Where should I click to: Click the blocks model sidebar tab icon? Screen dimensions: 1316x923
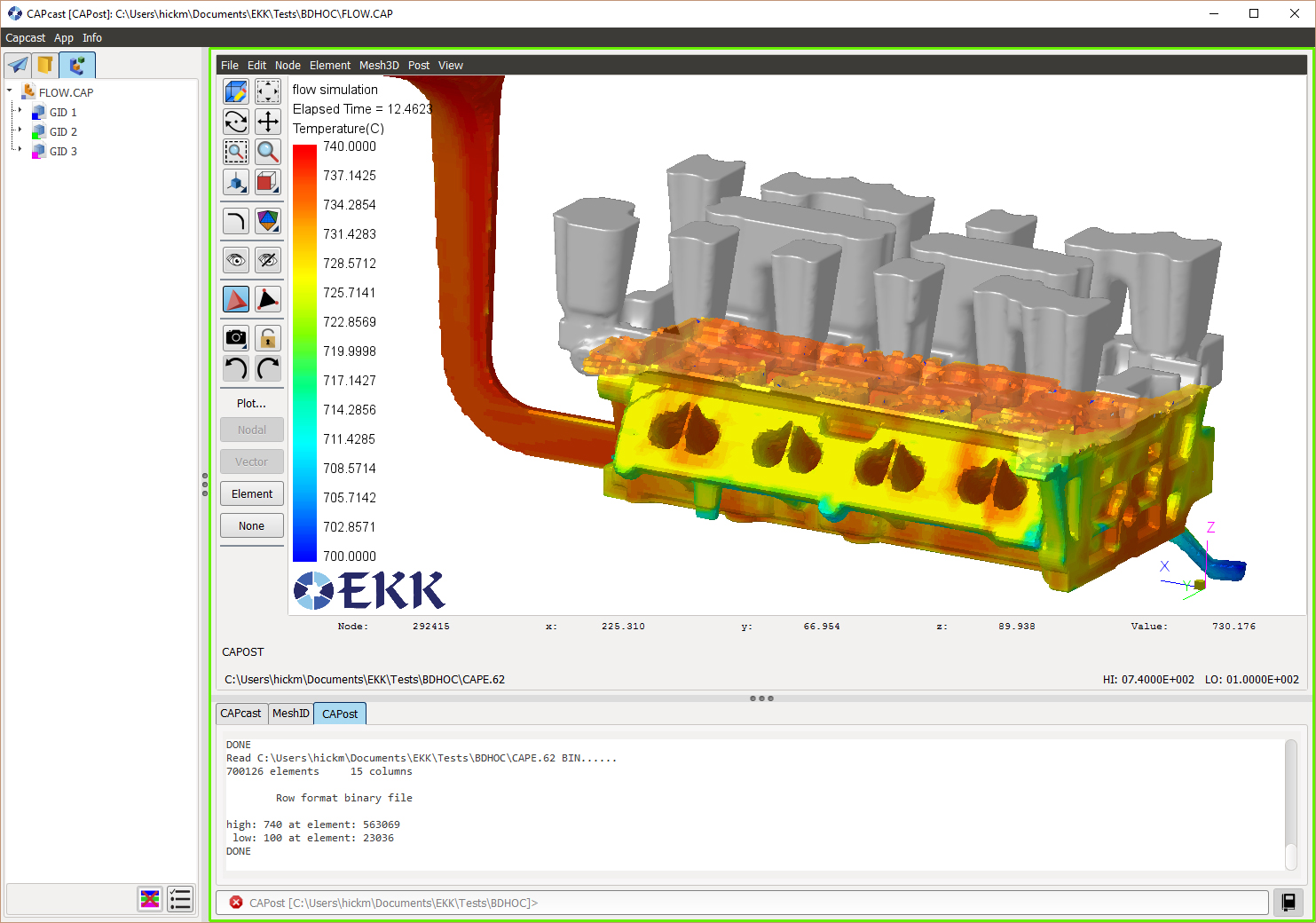77,65
